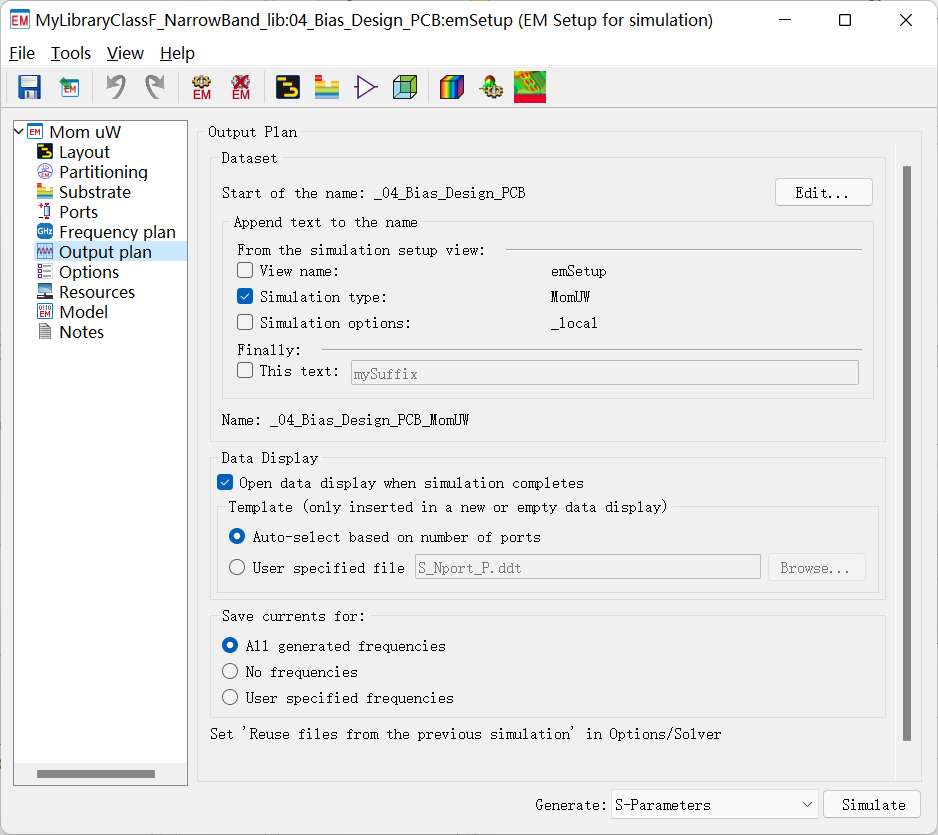Select the Options tree label

89,272
